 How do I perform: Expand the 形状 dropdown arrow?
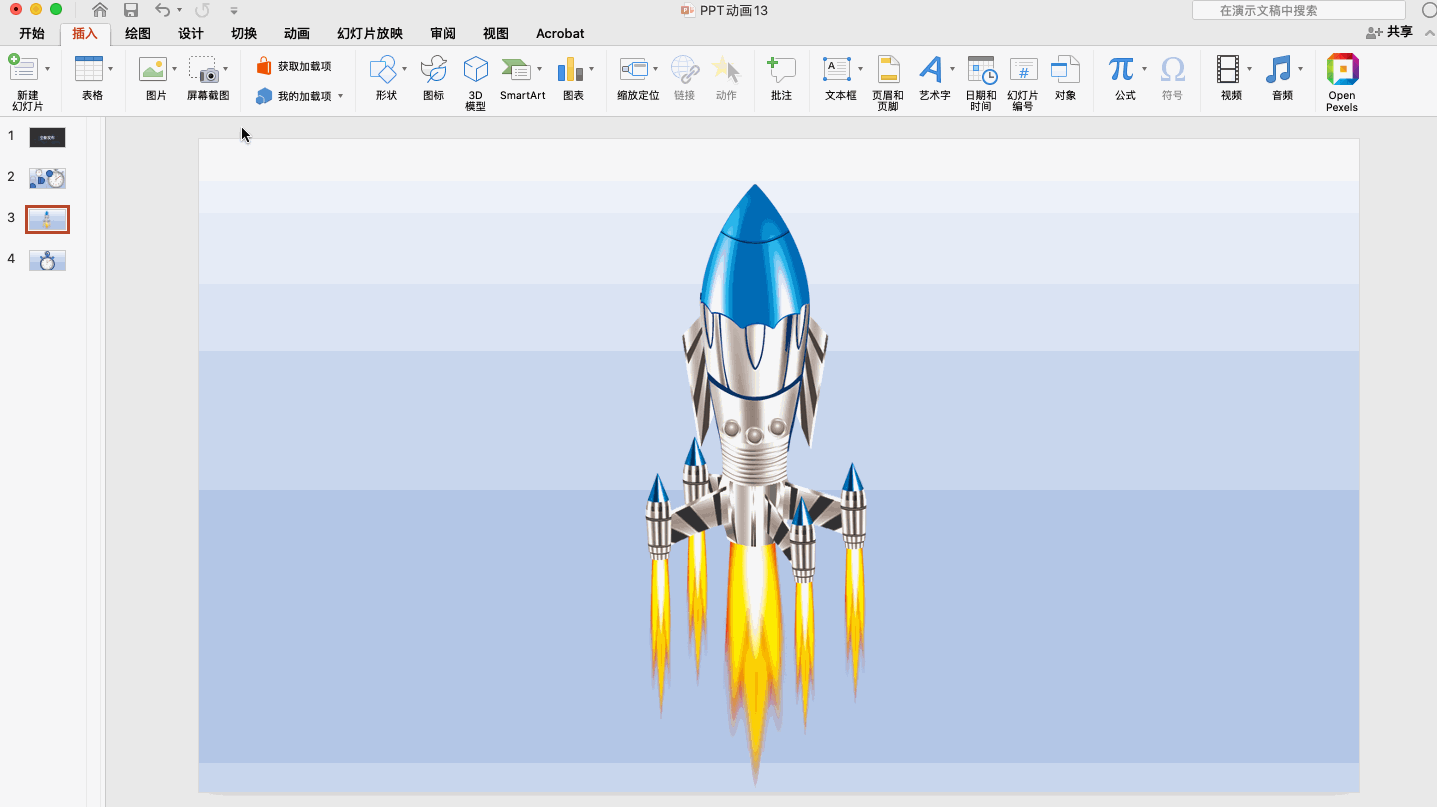pos(404,69)
